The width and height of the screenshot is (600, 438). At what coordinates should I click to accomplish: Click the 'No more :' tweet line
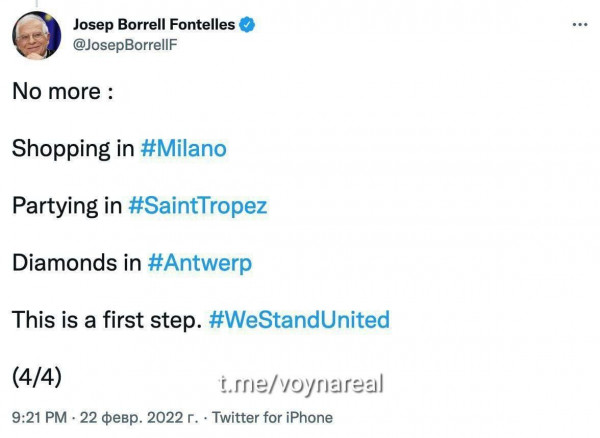click(63, 91)
